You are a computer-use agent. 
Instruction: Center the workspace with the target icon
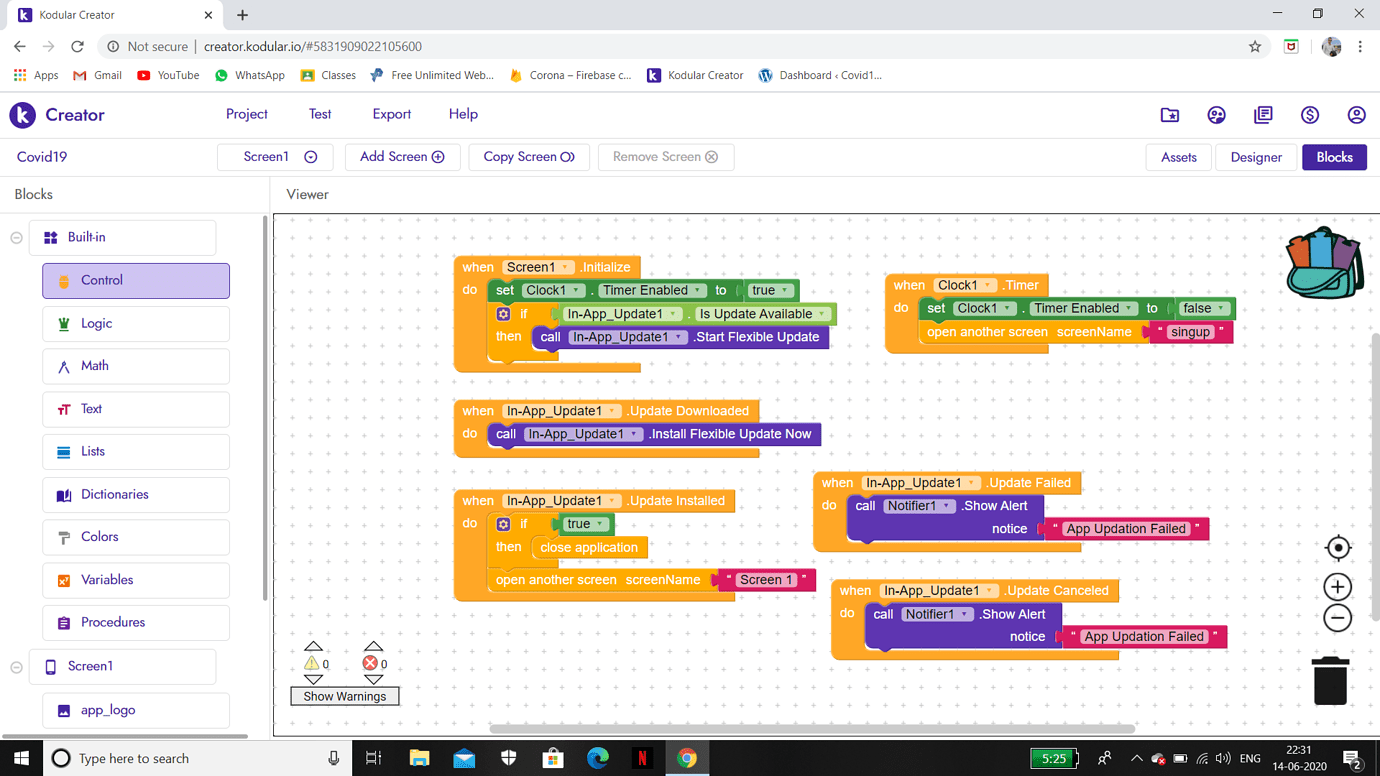click(1338, 548)
